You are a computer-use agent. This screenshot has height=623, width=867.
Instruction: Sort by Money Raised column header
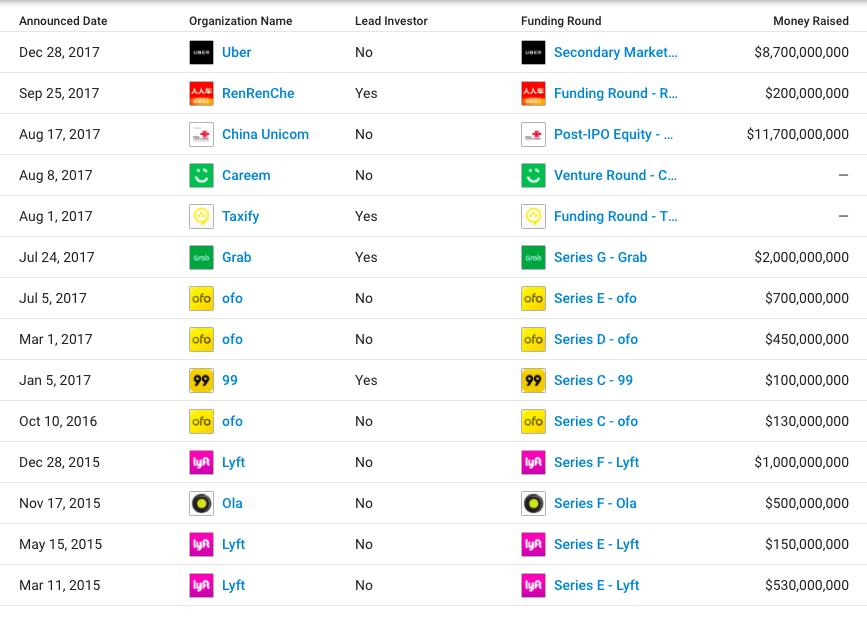[x=811, y=21]
